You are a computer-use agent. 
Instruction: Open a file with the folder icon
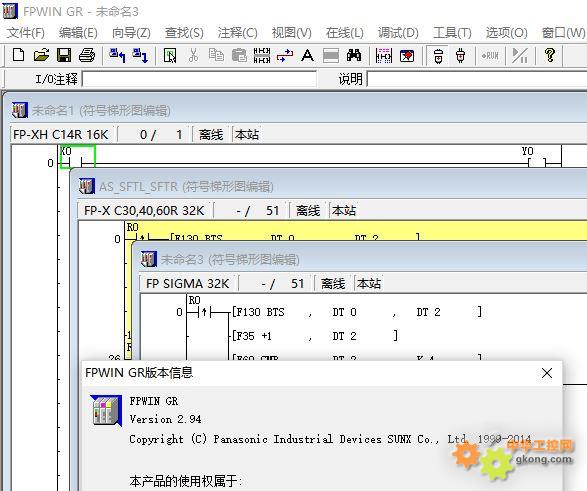[x=41, y=55]
